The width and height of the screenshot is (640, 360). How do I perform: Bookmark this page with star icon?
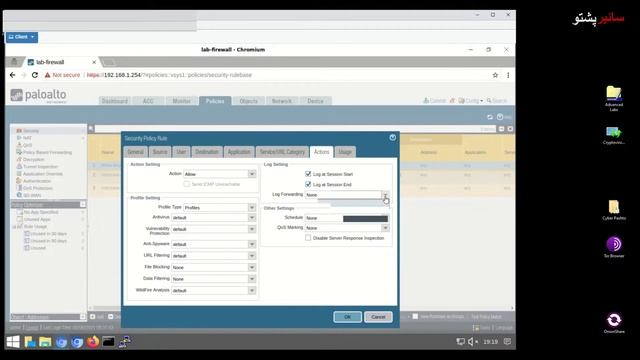click(495, 75)
